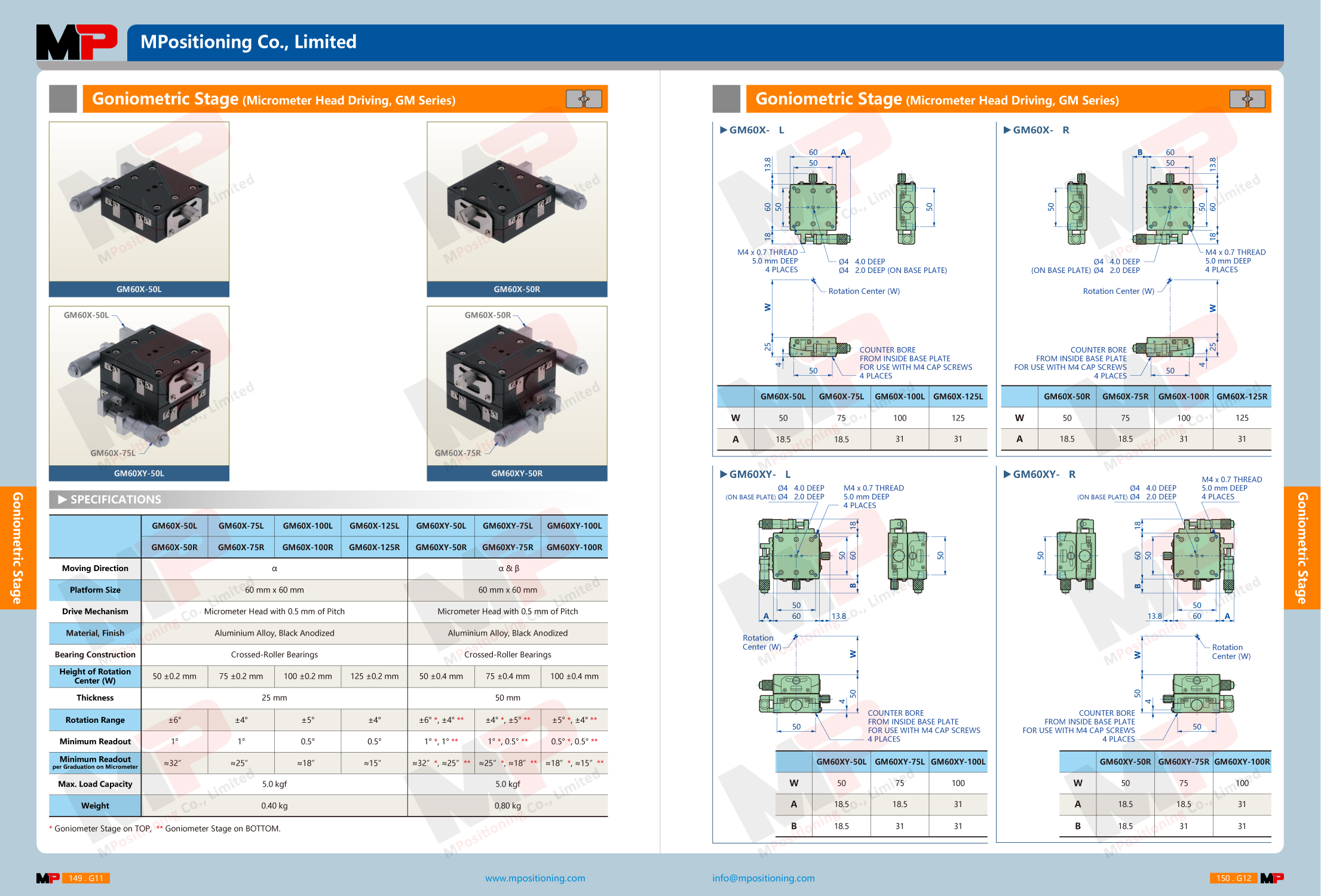The width and height of the screenshot is (1321, 896).
Task: Click the stage icon in left orange banner
Action: pos(584,99)
